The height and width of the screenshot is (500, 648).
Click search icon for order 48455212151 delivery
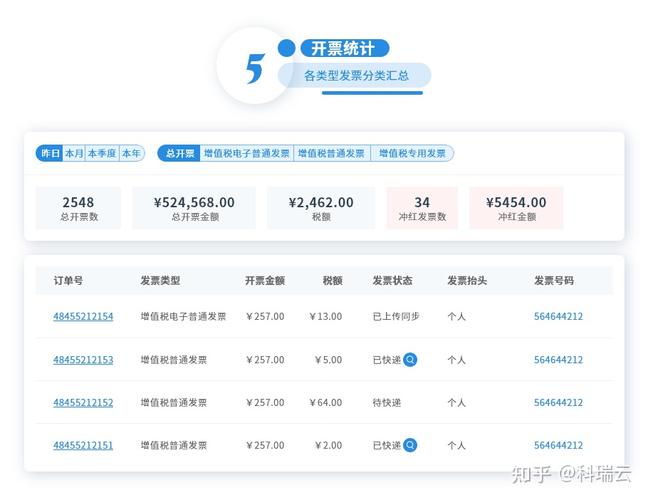pos(410,445)
